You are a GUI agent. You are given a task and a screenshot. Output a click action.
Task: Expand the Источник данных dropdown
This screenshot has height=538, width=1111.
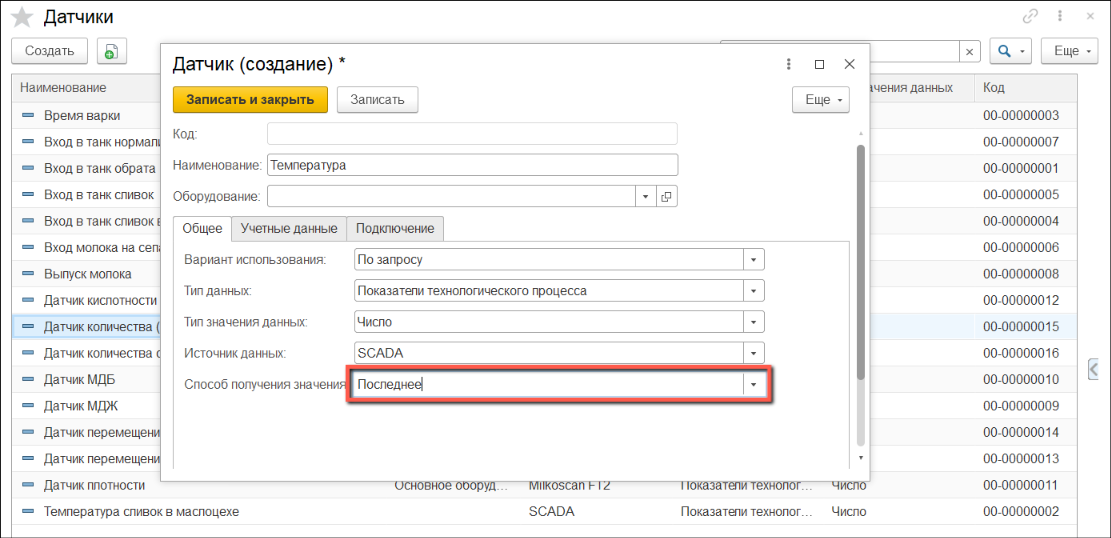click(753, 353)
